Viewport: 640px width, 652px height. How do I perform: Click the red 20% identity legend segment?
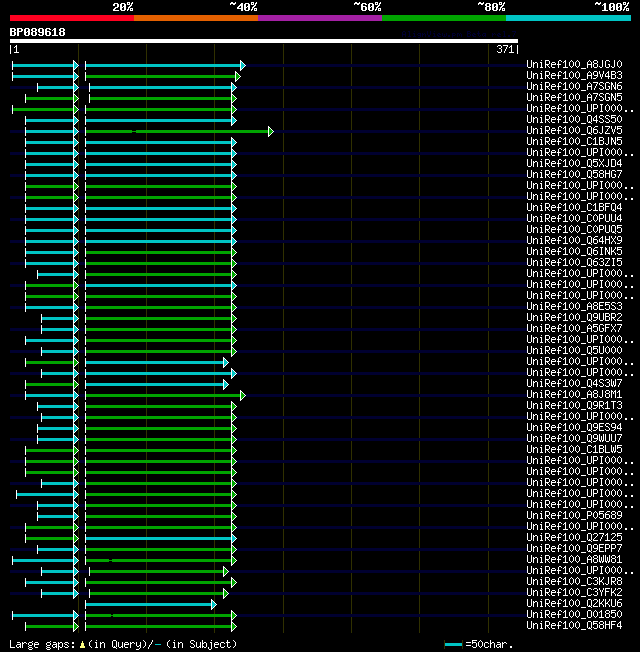pyautogui.click(x=71, y=18)
